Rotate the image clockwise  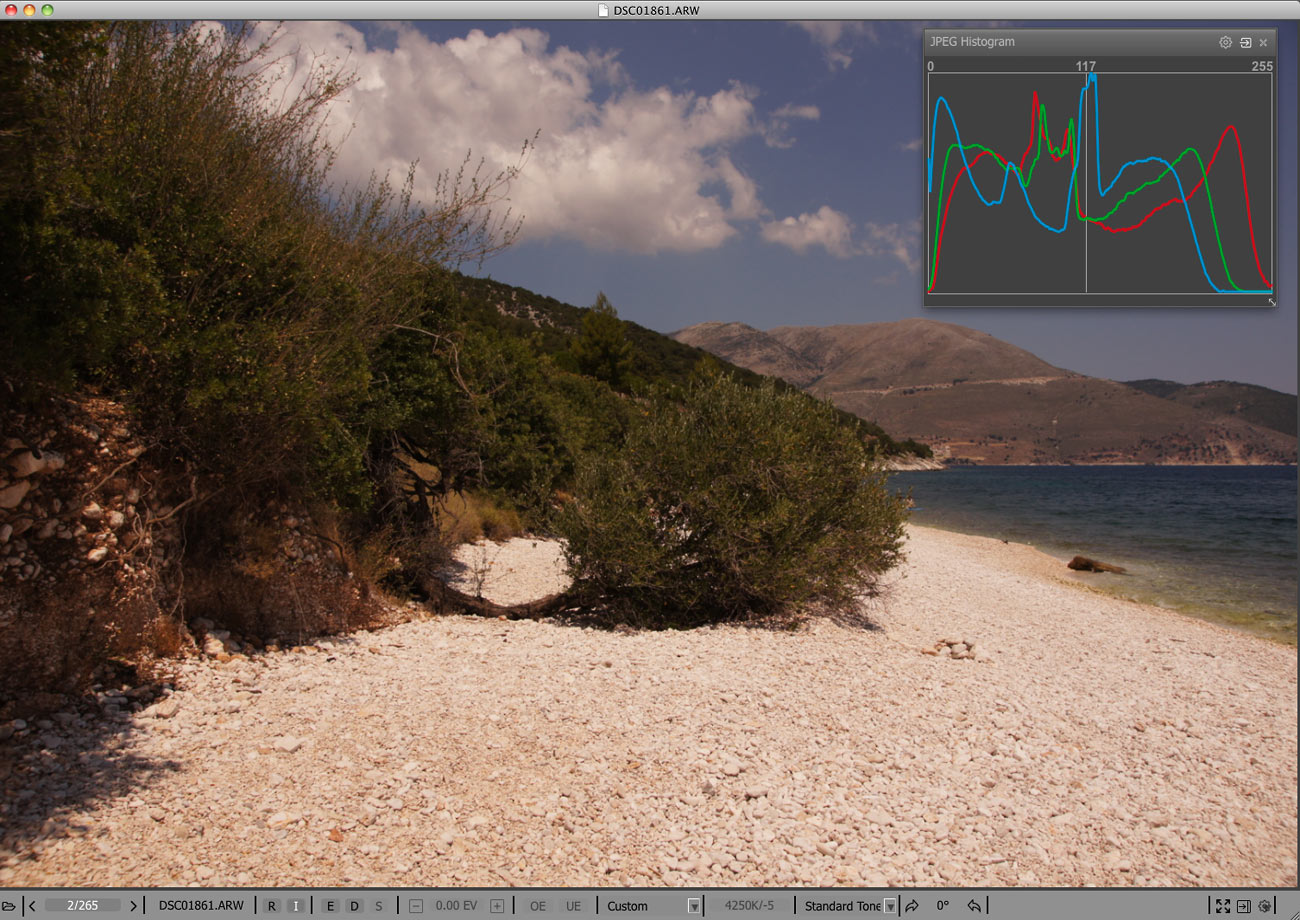911,906
